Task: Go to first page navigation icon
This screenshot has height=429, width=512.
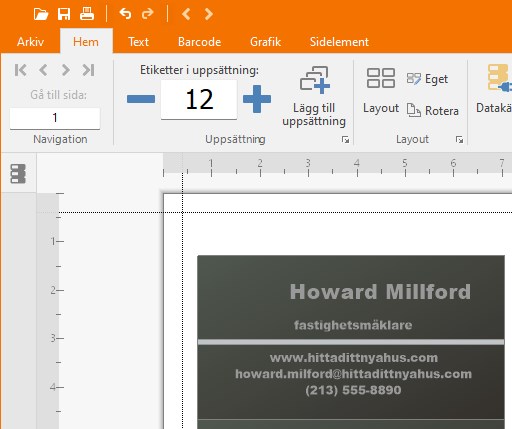Action: pyautogui.click(x=21, y=70)
